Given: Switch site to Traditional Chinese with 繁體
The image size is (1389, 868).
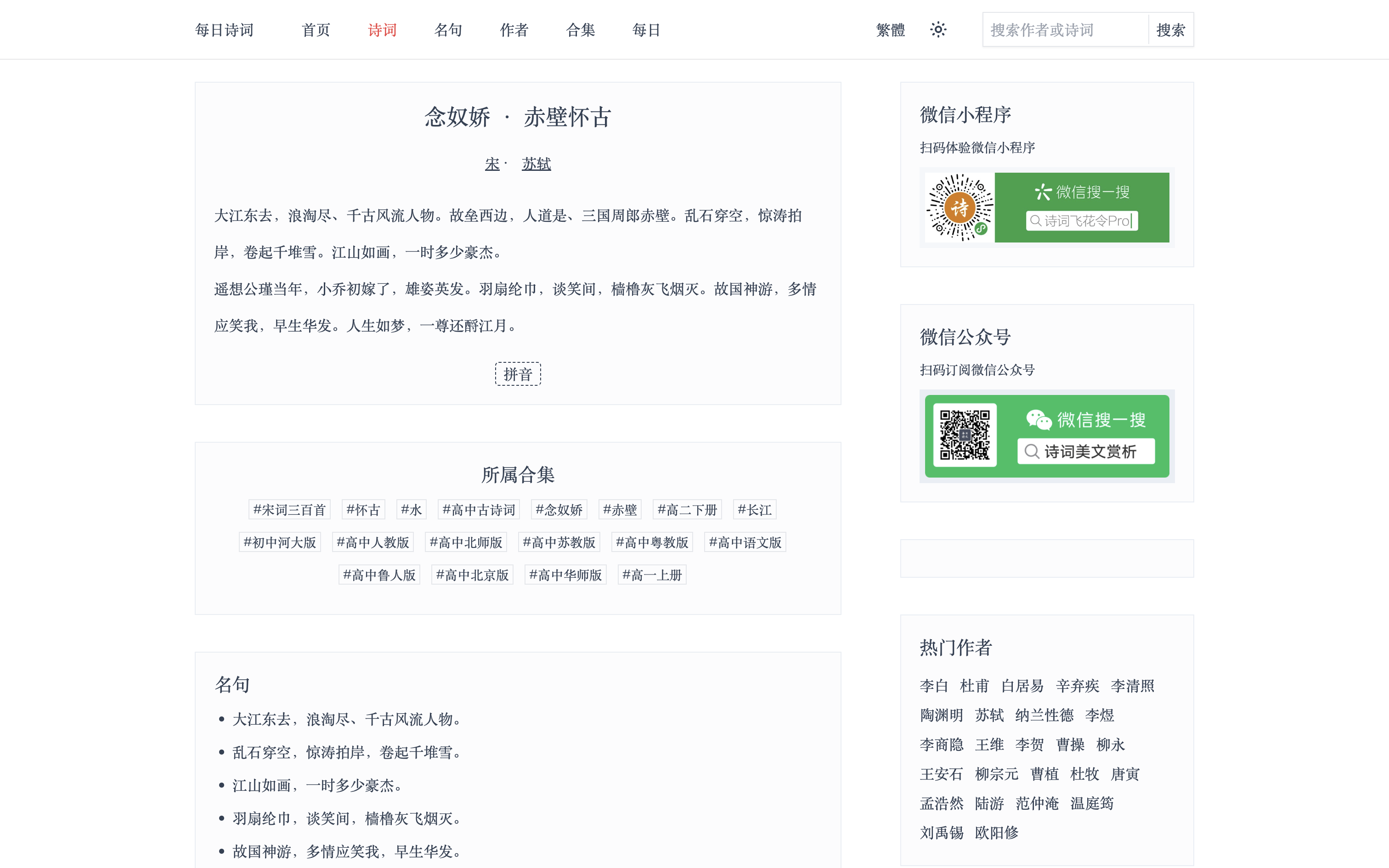Looking at the screenshot, I should [890, 29].
